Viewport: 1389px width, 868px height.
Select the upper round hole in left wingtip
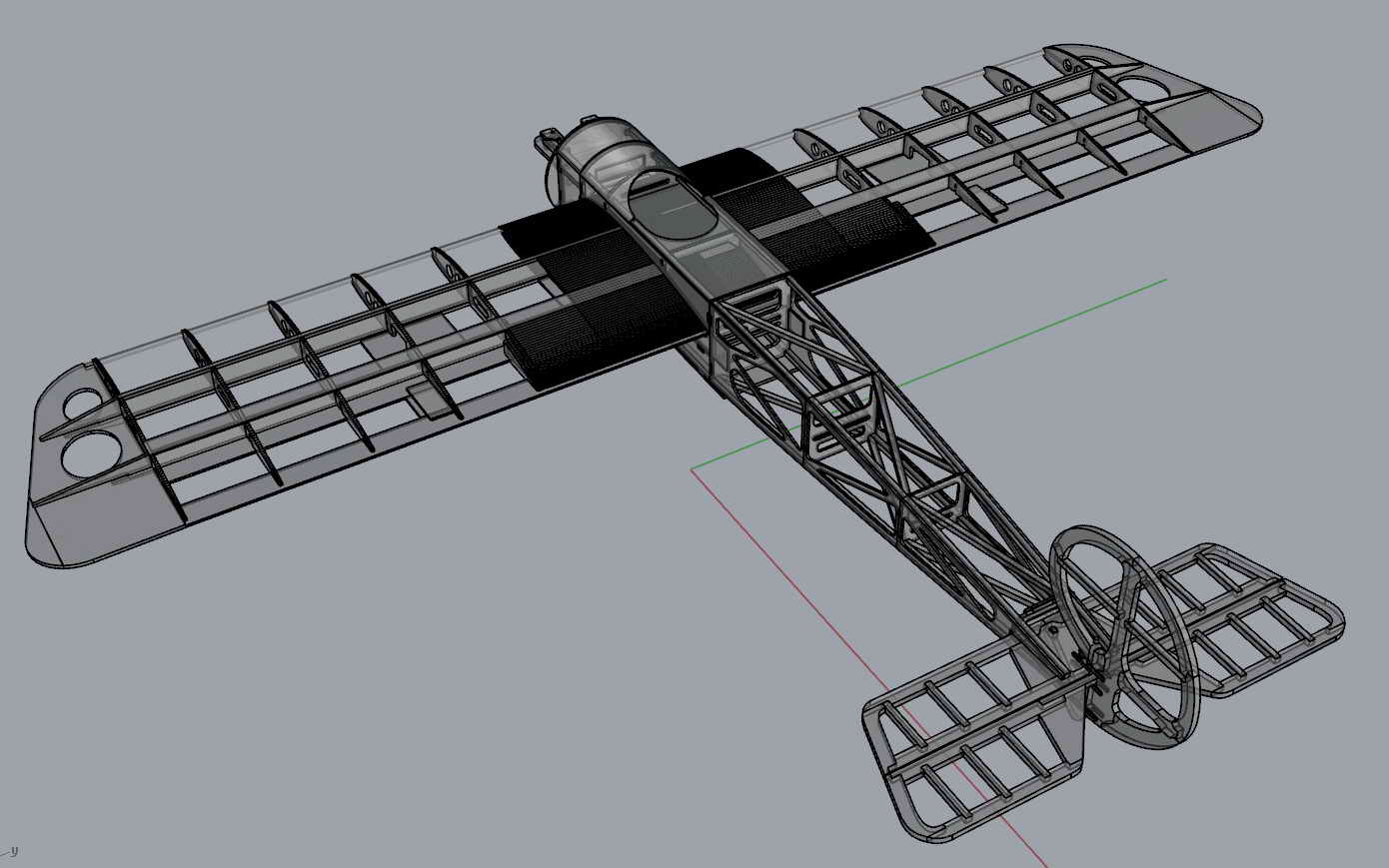(87, 403)
